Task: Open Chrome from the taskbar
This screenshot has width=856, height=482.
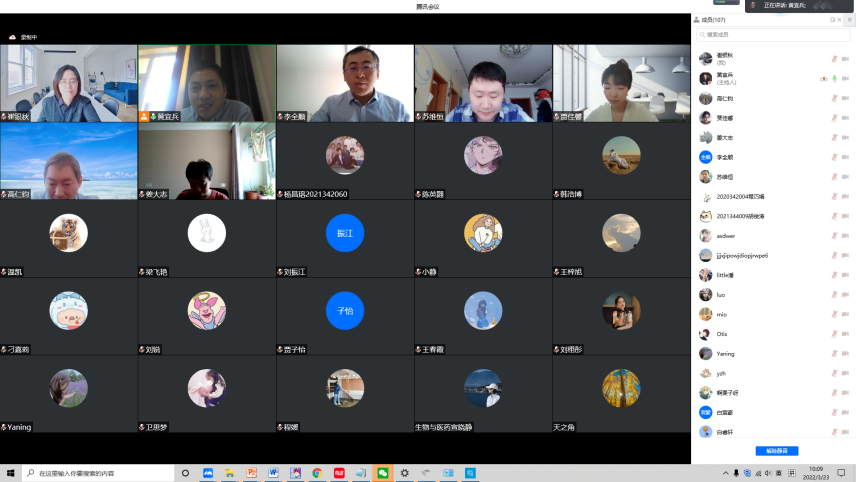Action: coord(317,473)
